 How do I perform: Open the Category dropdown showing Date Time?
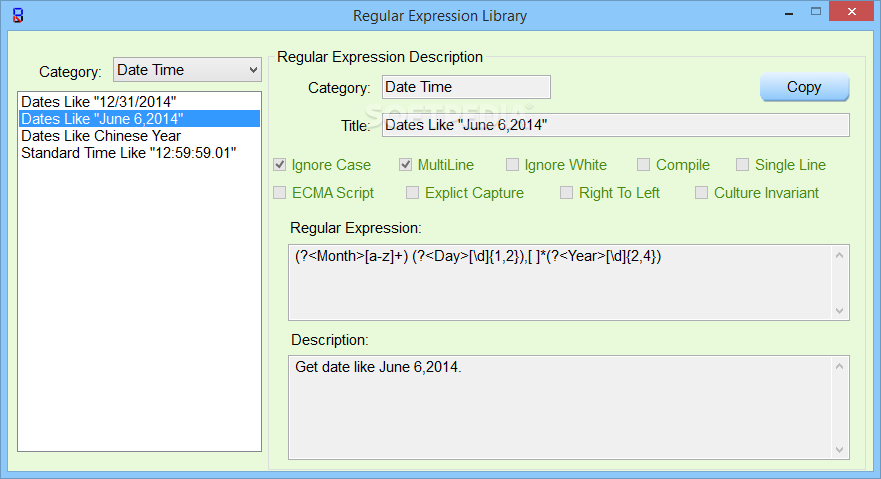click(187, 70)
